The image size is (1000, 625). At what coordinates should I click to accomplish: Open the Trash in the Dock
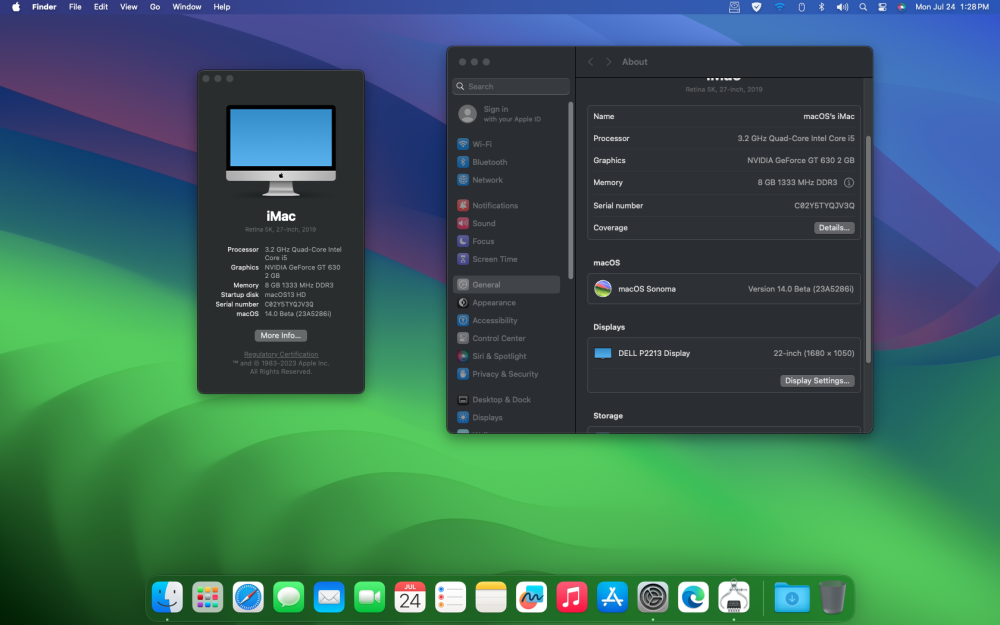[832, 598]
